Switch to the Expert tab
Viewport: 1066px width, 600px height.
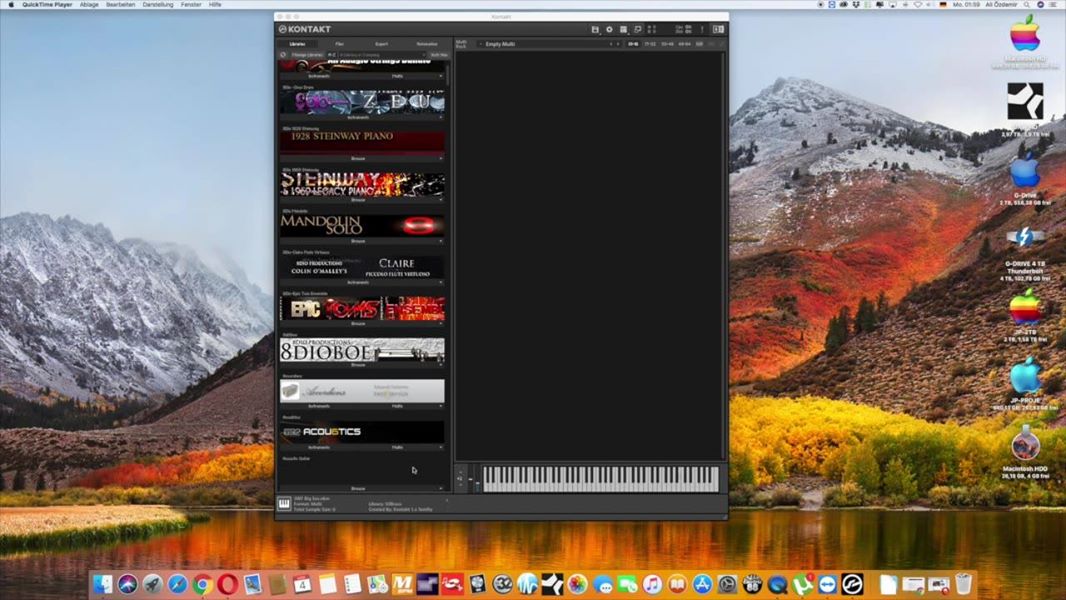coord(381,43)
